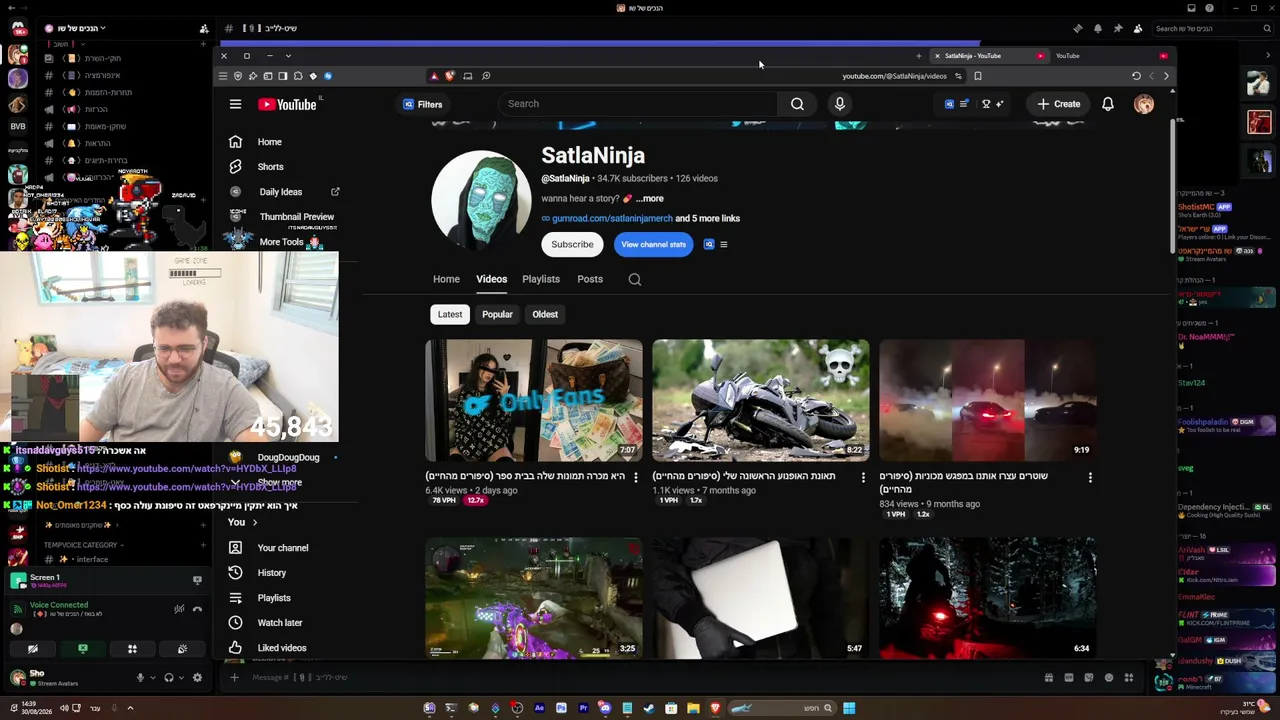Open YouTube notifications bell

pyautogui.click(x=1108, y=104)
